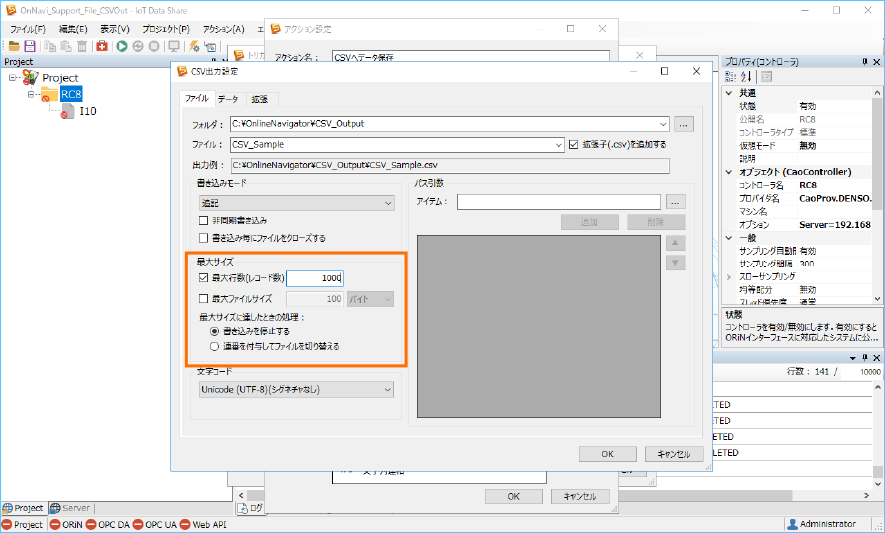Click the open folder toolbar icon
This screenshot has width=885, height=533.
coord(14,46)
